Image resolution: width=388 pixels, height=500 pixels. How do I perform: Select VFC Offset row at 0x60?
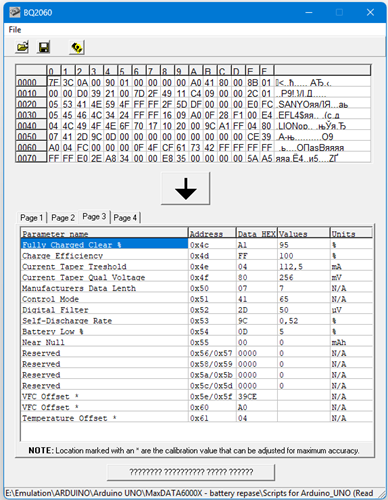coord(197,407)
